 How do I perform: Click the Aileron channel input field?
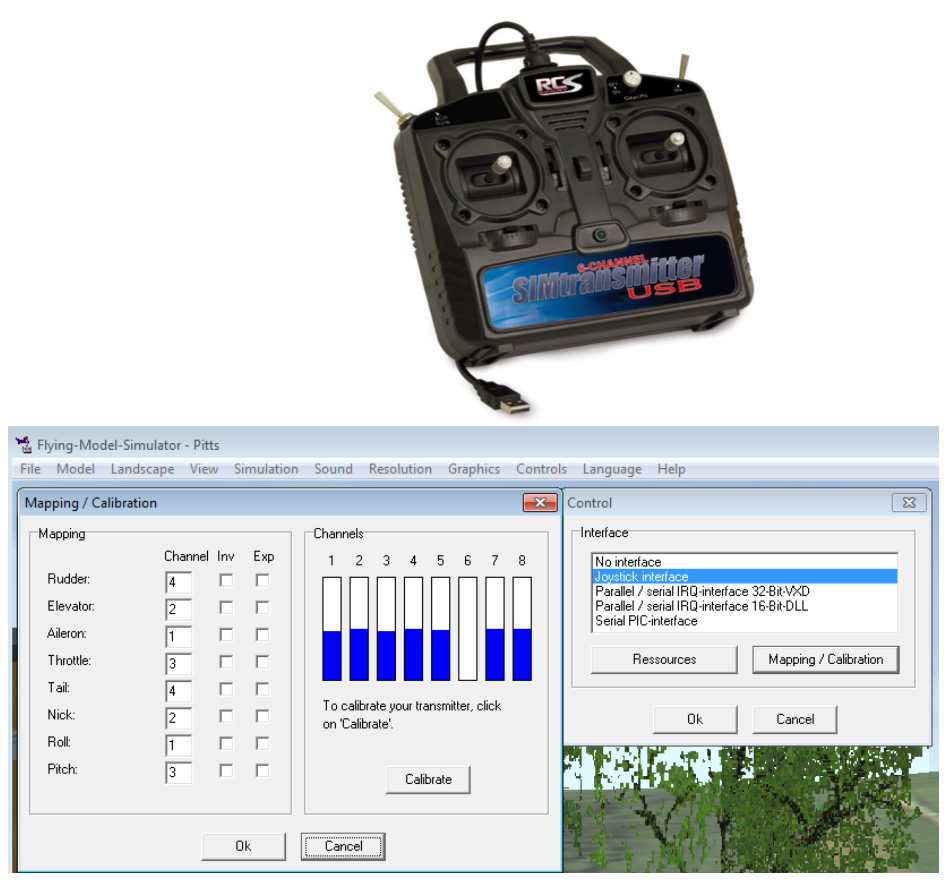(x=178, y=637)
